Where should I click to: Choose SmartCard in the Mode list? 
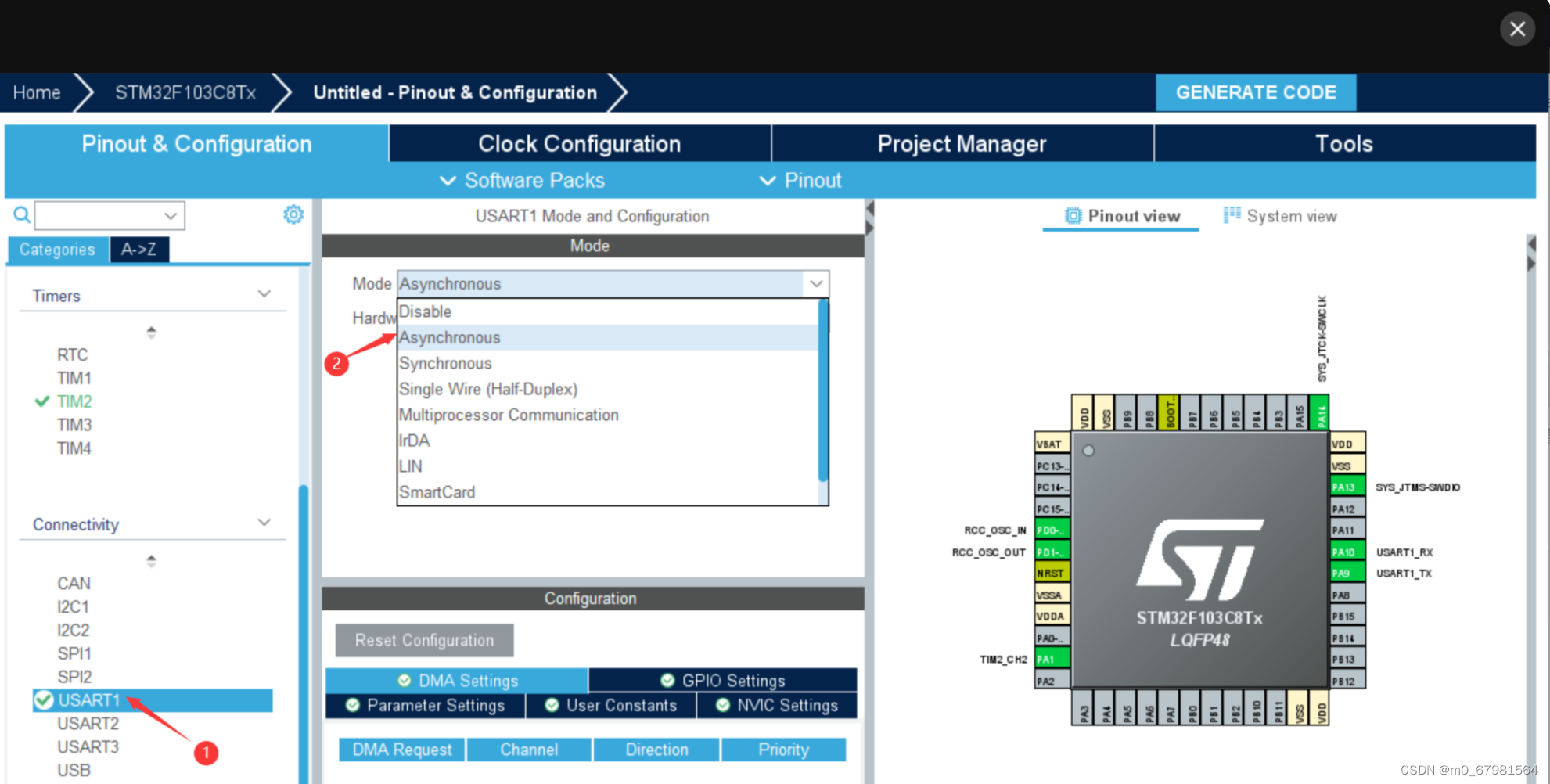point(607,492)
